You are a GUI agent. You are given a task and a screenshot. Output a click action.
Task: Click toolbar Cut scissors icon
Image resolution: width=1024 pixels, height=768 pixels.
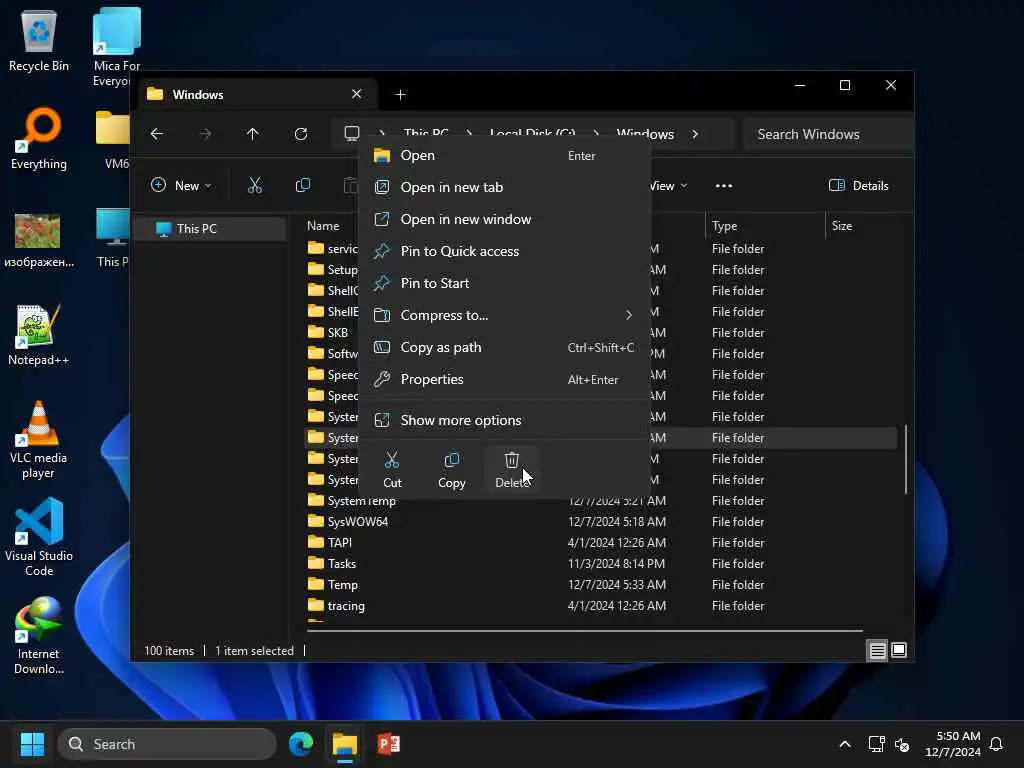pos(255,185)
